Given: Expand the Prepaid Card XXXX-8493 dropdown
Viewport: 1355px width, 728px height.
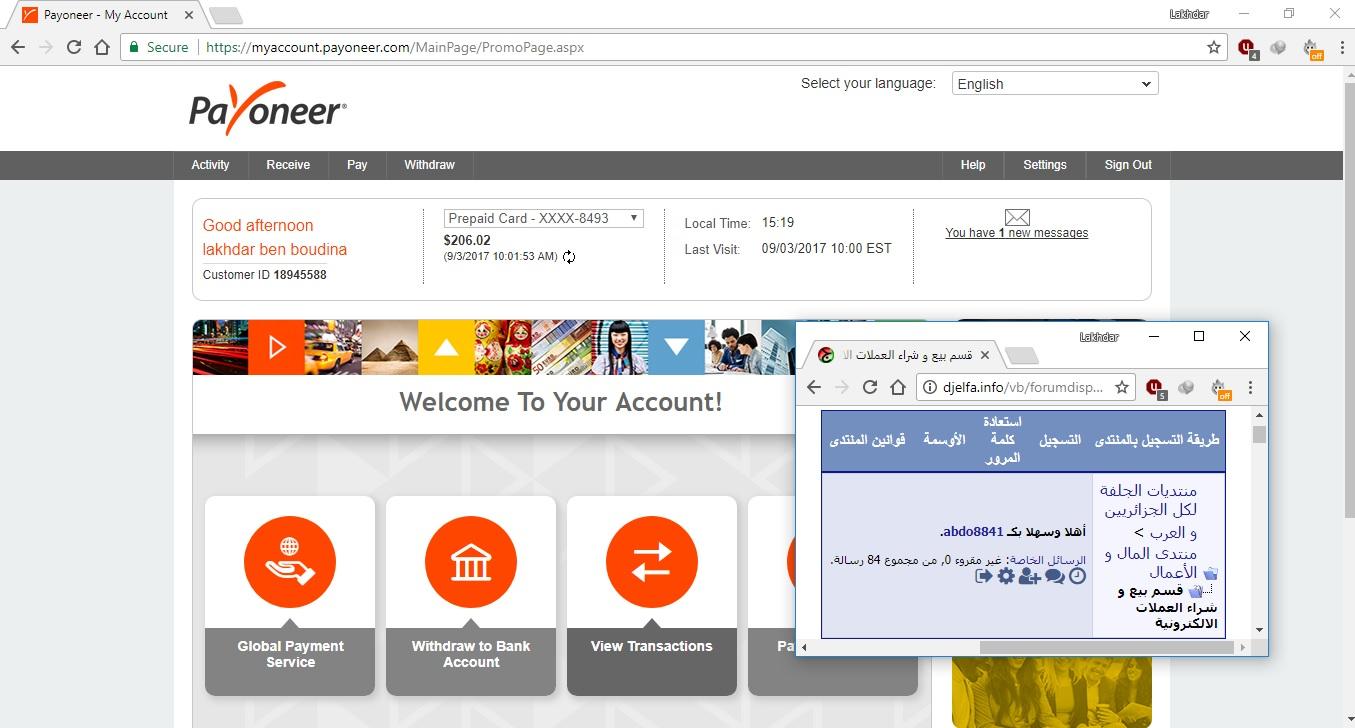Looking at the screenshot, I should [543, 218].
